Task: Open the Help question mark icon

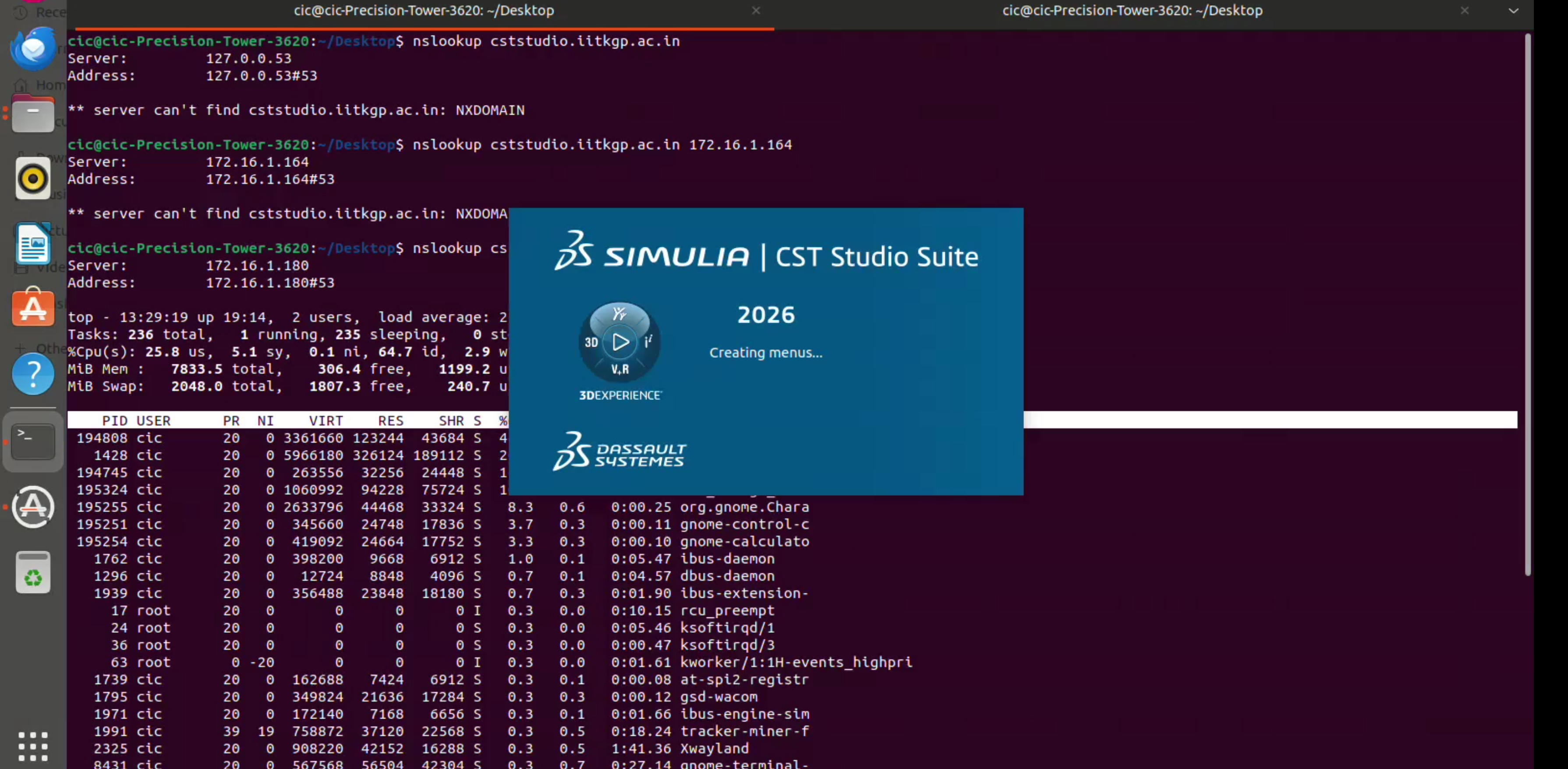Action: pos(33,374)
